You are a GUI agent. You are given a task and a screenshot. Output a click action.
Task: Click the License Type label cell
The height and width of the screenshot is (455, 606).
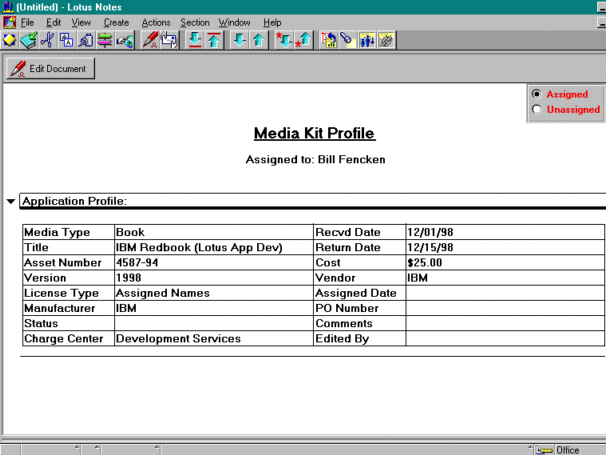pyautogui.click(x=68, y=293)
